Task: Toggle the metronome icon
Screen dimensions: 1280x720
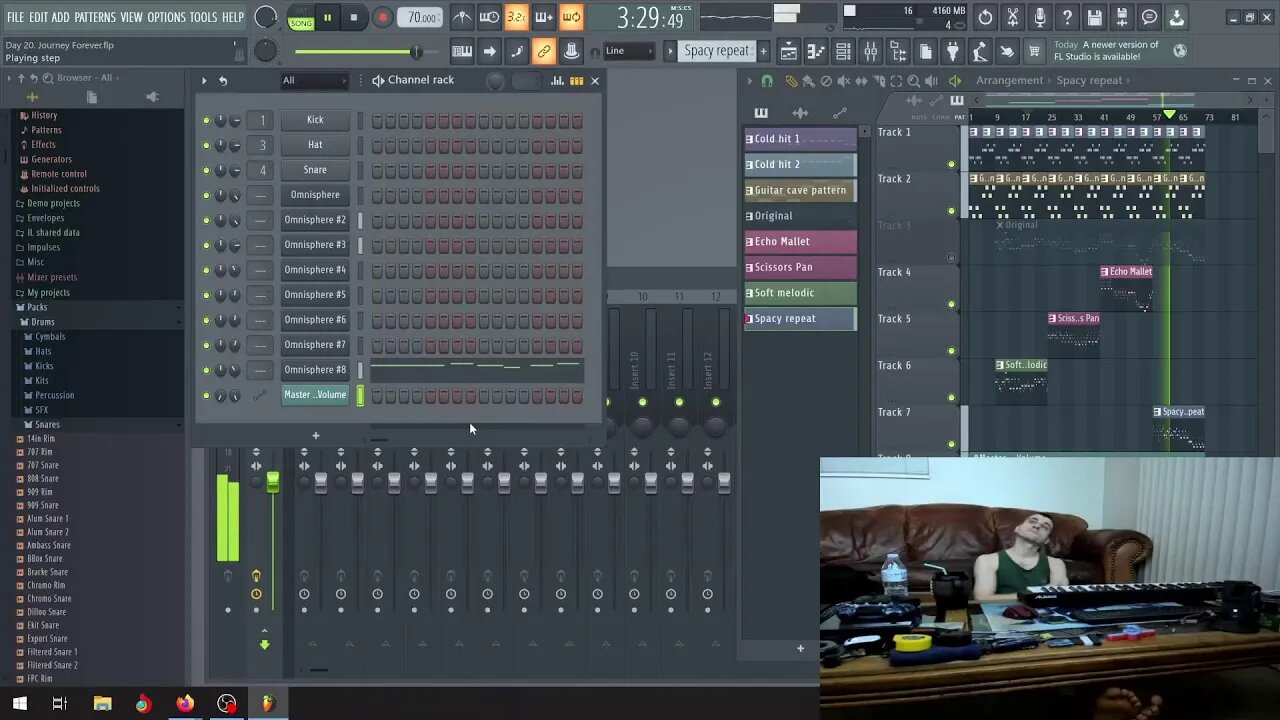Action: pos(462,17)
